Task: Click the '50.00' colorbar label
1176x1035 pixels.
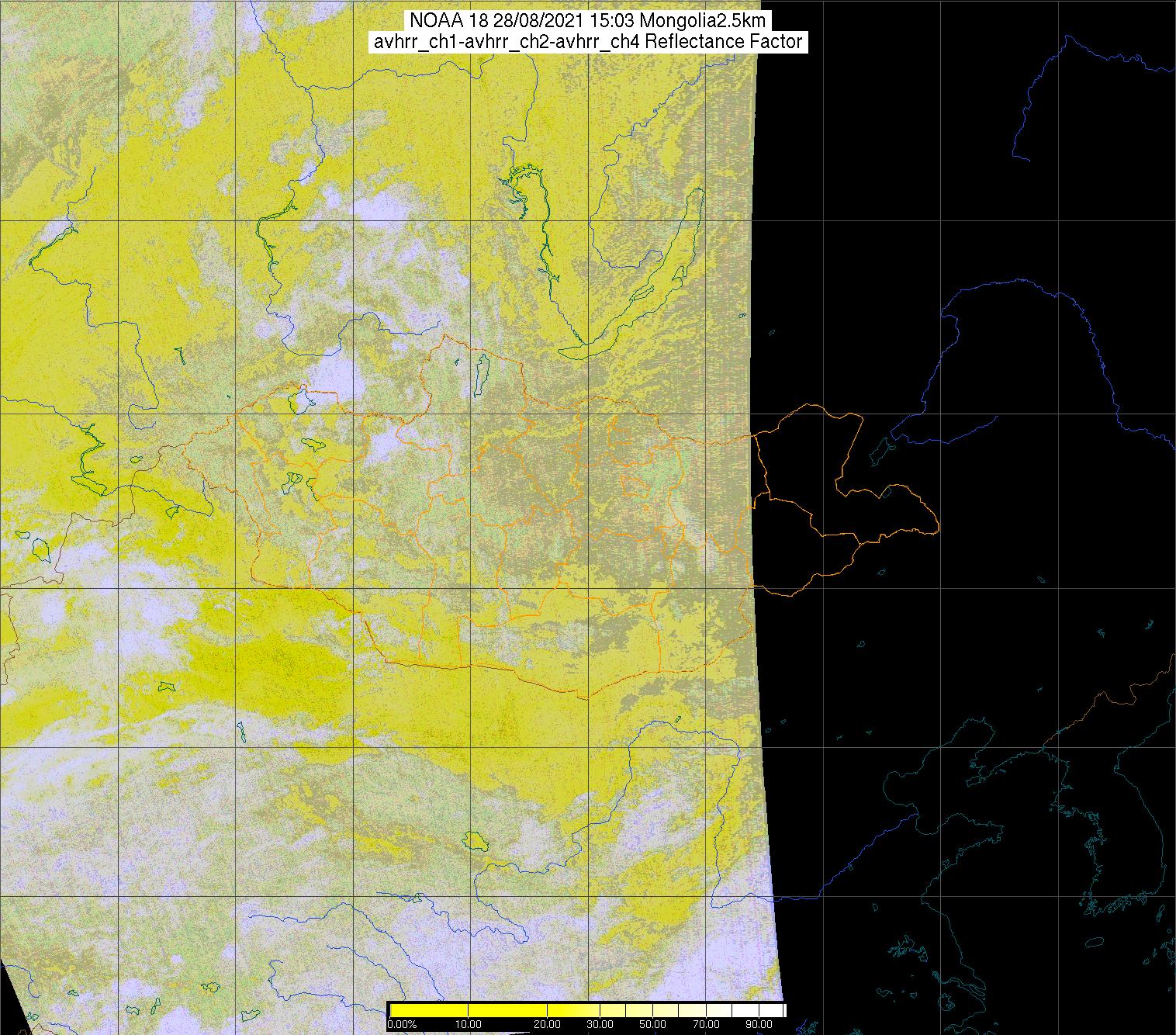Action: click(x=653, y=1024)
